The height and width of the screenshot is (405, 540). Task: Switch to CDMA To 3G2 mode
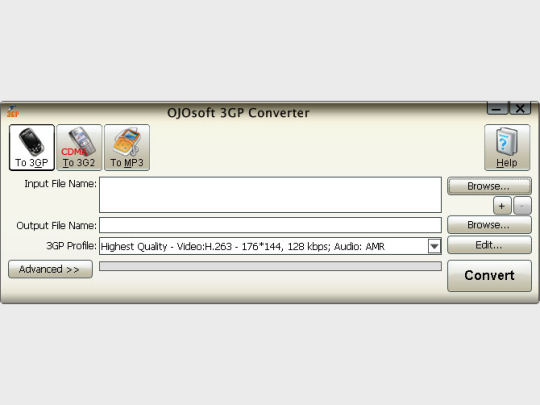click(x=79, y=147)
